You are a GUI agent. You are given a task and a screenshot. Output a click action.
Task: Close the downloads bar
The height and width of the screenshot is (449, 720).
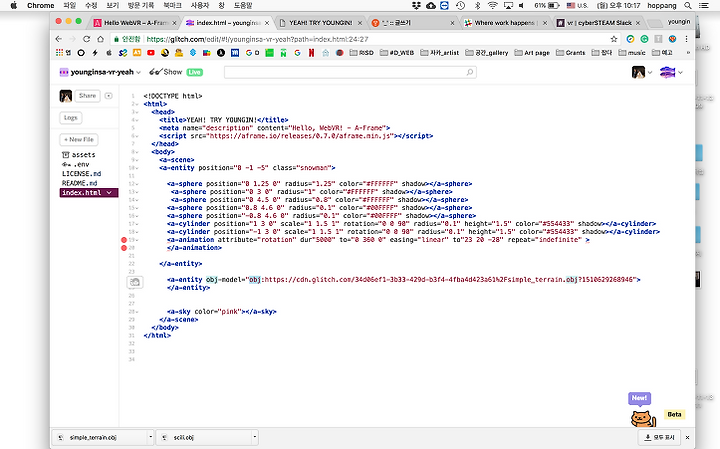pyautogui.click(x=687, y=438)
